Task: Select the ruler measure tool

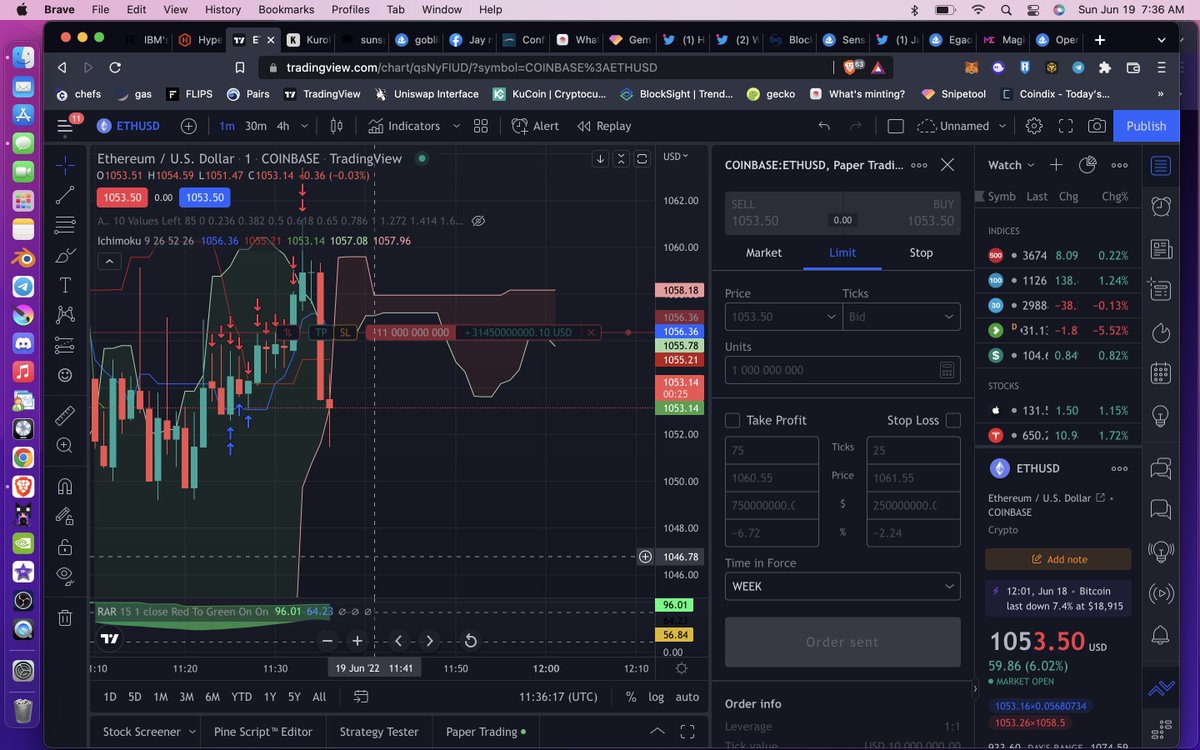Action: click(65, 414)
